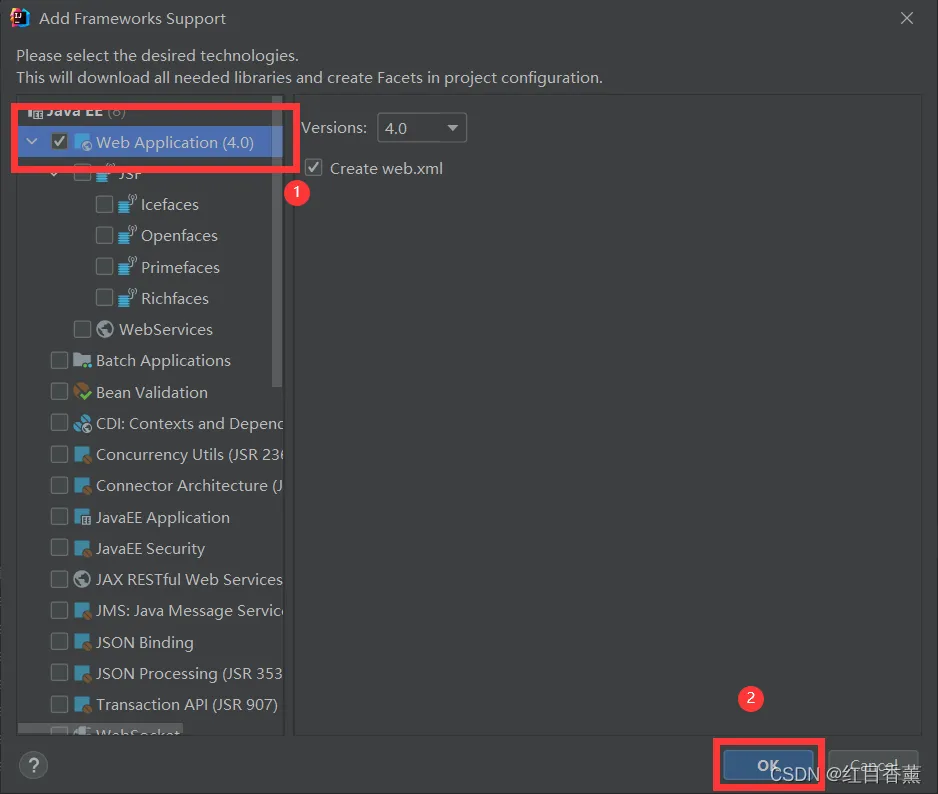Click the Batch Applications folder icon
This screenshot has height=794, width=938.
click(82, 360)
